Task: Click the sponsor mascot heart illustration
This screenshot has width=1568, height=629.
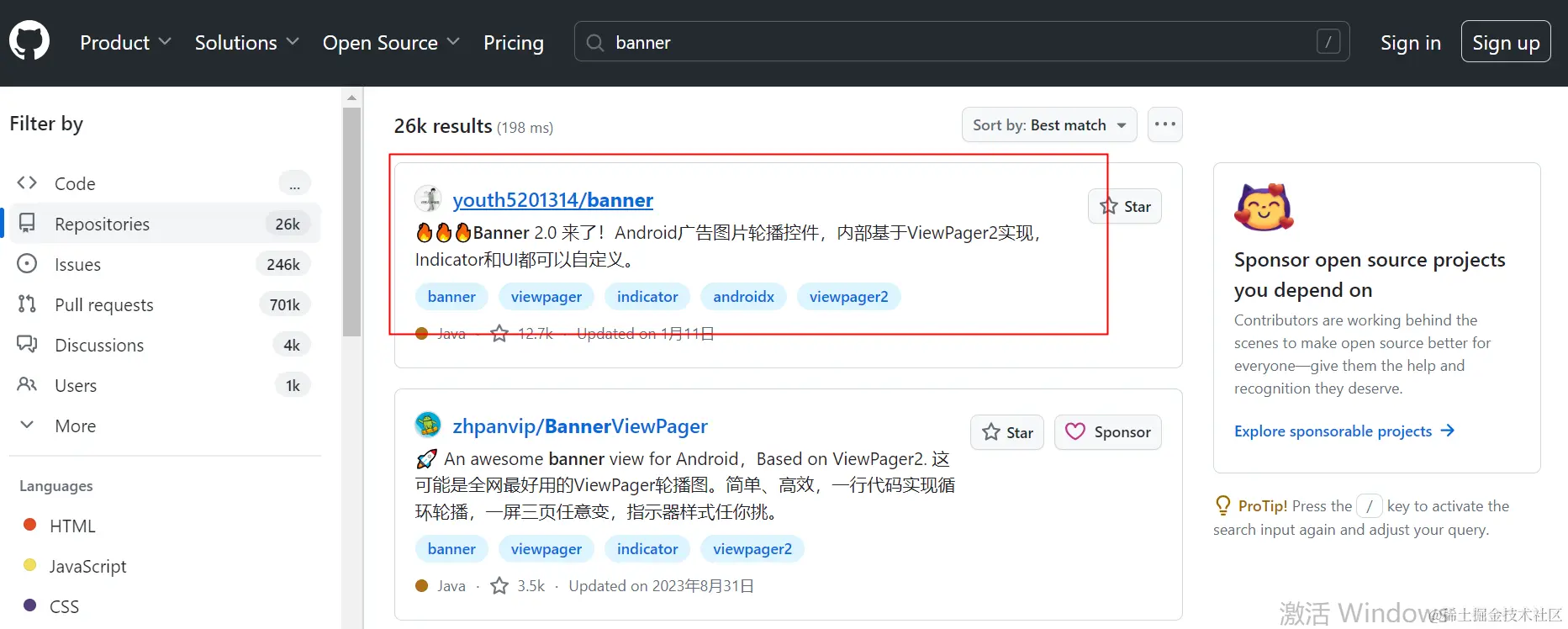Action: pyautogui.click(x=1264, y=207)
